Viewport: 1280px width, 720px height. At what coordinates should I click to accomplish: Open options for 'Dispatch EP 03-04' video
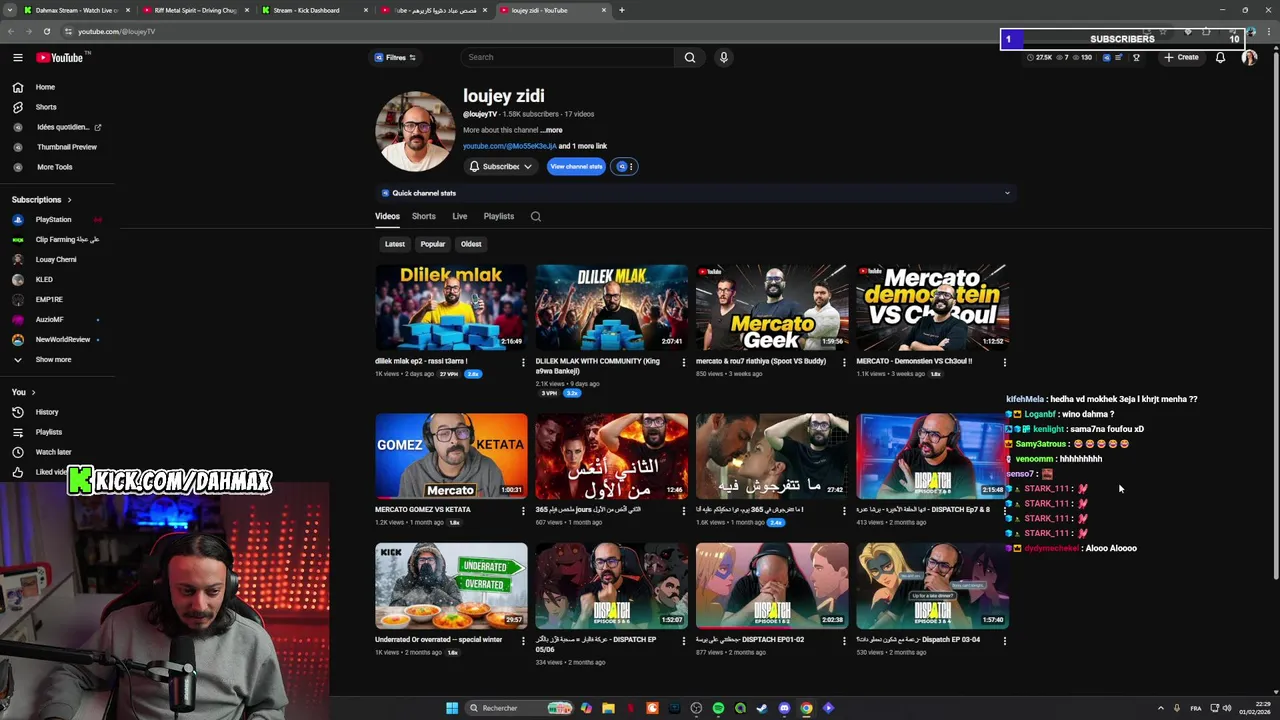tap(1004, 640)
